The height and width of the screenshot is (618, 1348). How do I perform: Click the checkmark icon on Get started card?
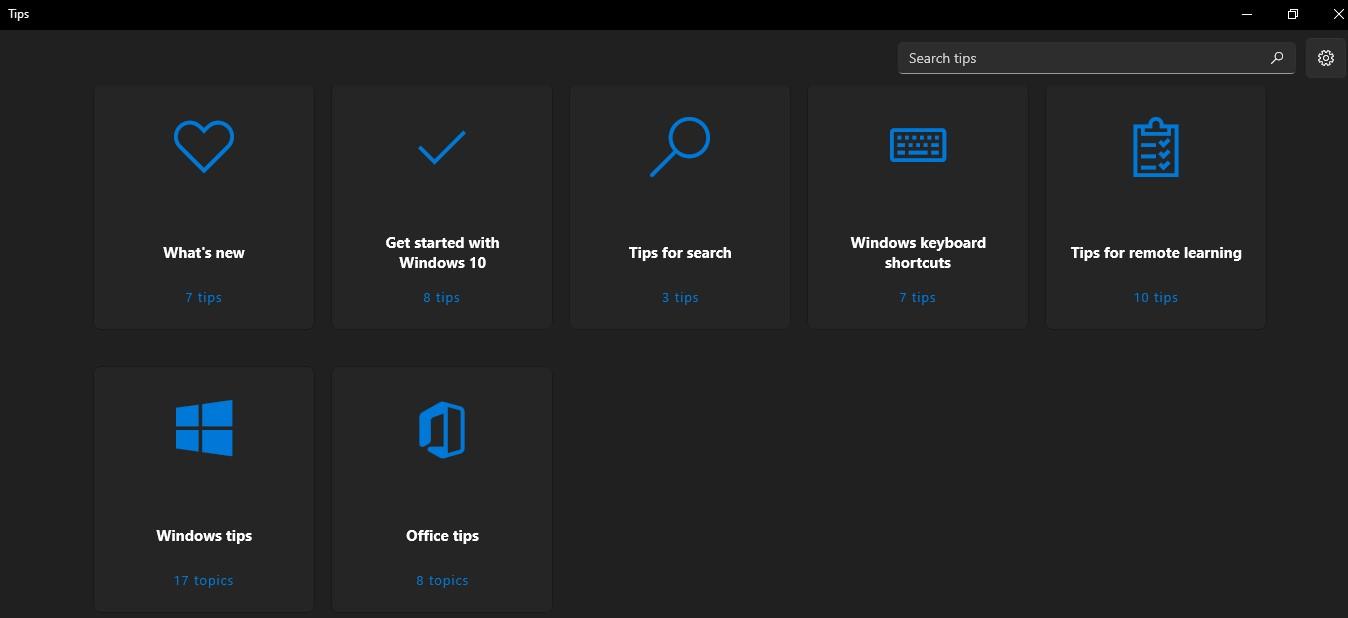pyautogui.click(x=442, y=147)
